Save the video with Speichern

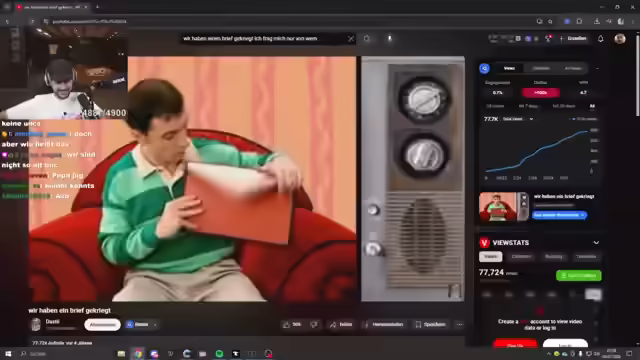(x=431, y=324)
